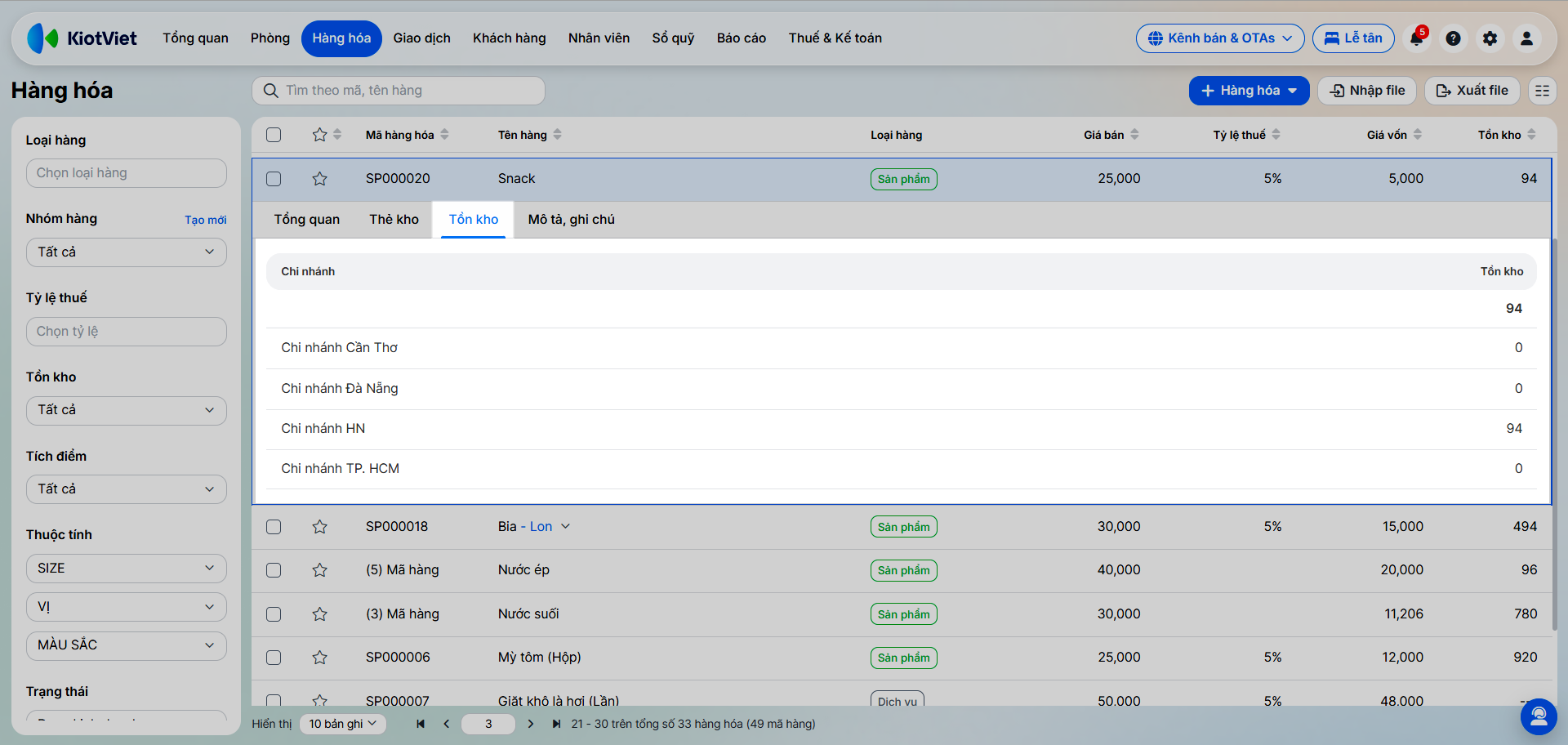Go to the first page
The height and width of the screenshot is (745, 1568).
[421, 724]
